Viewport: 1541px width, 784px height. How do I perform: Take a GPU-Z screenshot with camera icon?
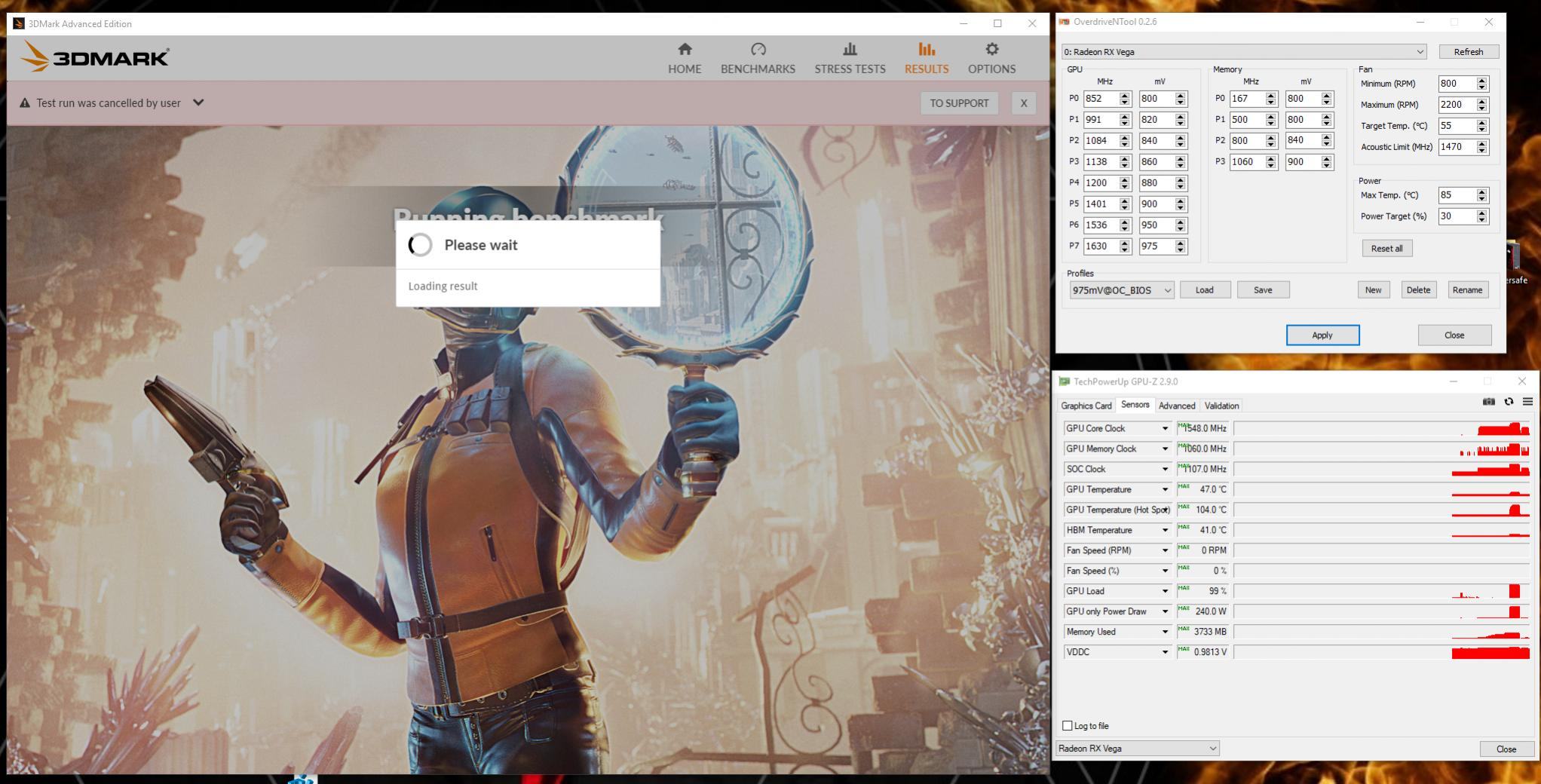(x=1488, y=402)
